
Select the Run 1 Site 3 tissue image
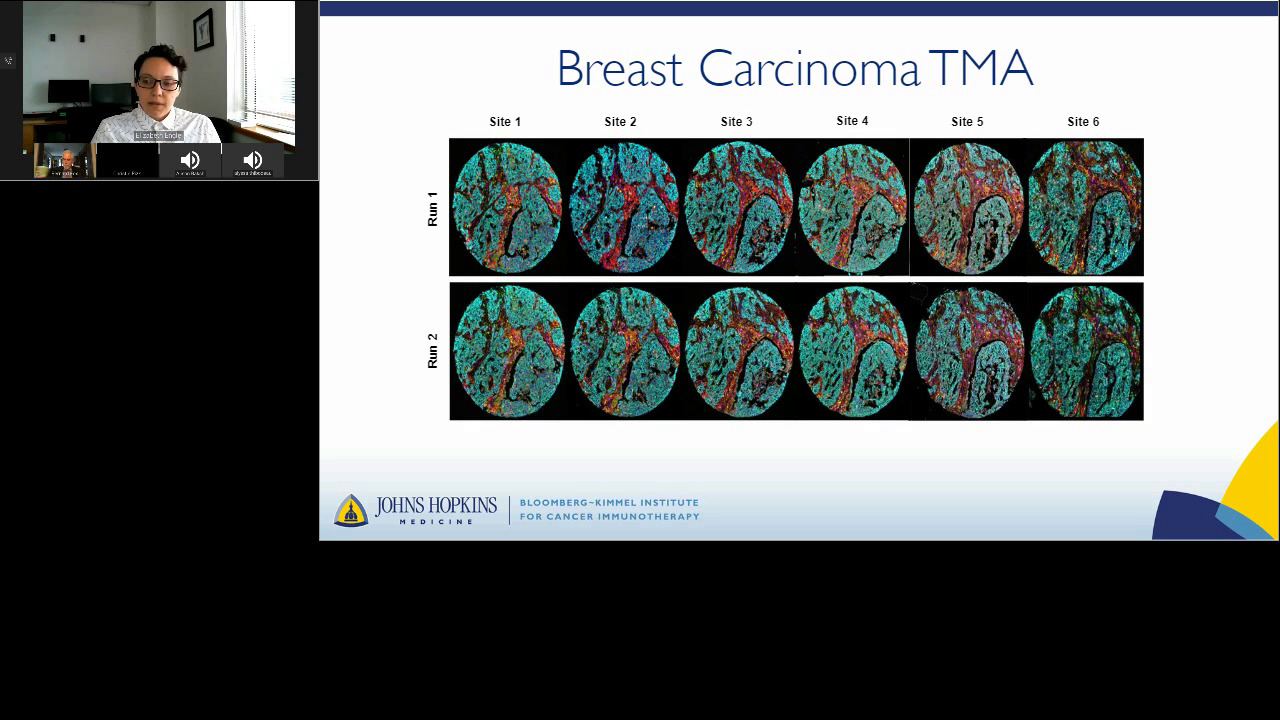(738, 207)
